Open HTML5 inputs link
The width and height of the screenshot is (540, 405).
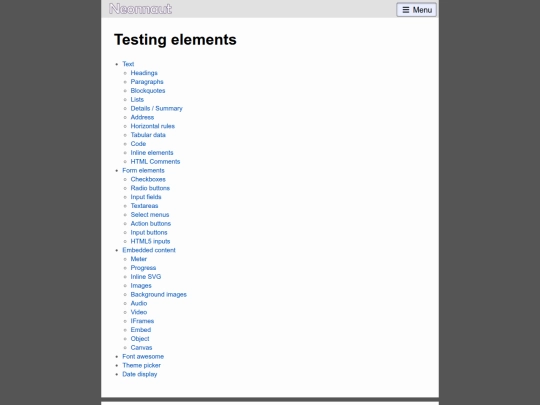(150, 241)
